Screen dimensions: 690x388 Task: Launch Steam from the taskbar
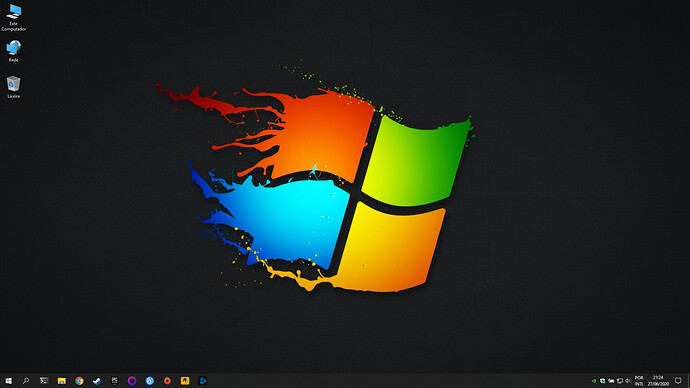pyautogui.click(x=97, y=381)
